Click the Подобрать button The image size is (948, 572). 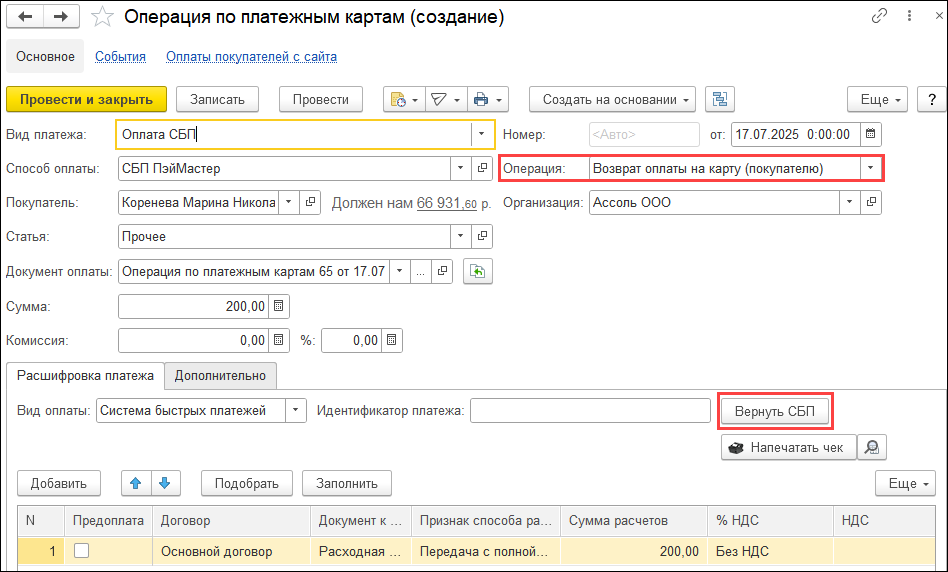click(x=247, y=483)
